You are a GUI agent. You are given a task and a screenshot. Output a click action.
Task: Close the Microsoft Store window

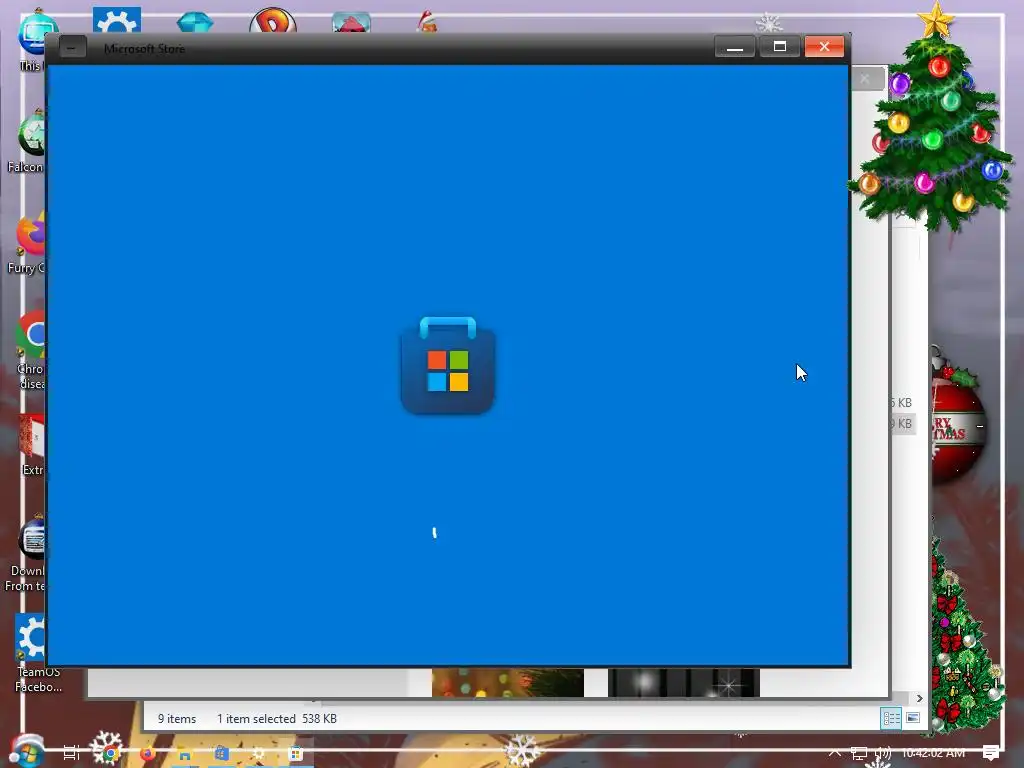[824, 47]
